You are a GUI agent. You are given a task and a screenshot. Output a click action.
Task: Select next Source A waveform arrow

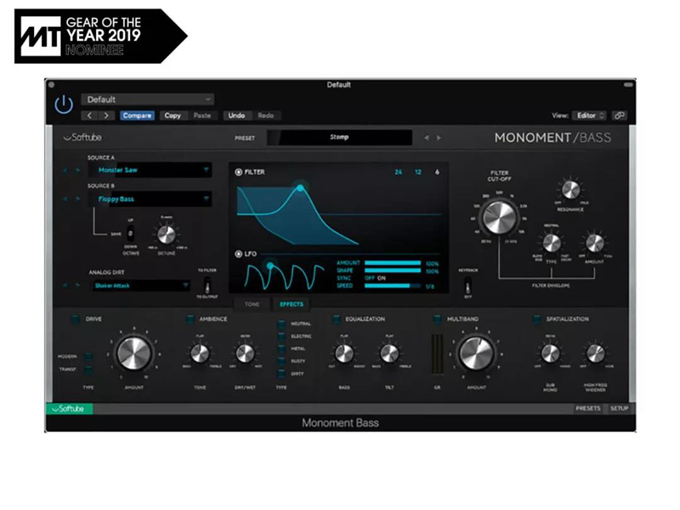[x=78, y=170]
